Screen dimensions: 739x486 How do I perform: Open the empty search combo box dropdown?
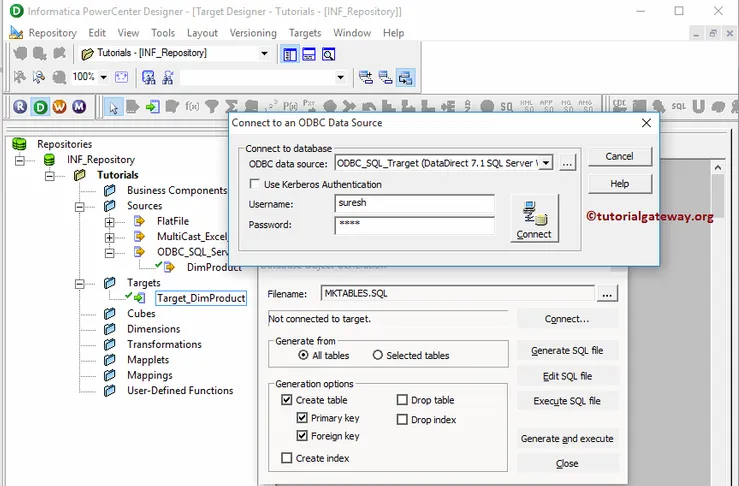(x=340, y=77)
